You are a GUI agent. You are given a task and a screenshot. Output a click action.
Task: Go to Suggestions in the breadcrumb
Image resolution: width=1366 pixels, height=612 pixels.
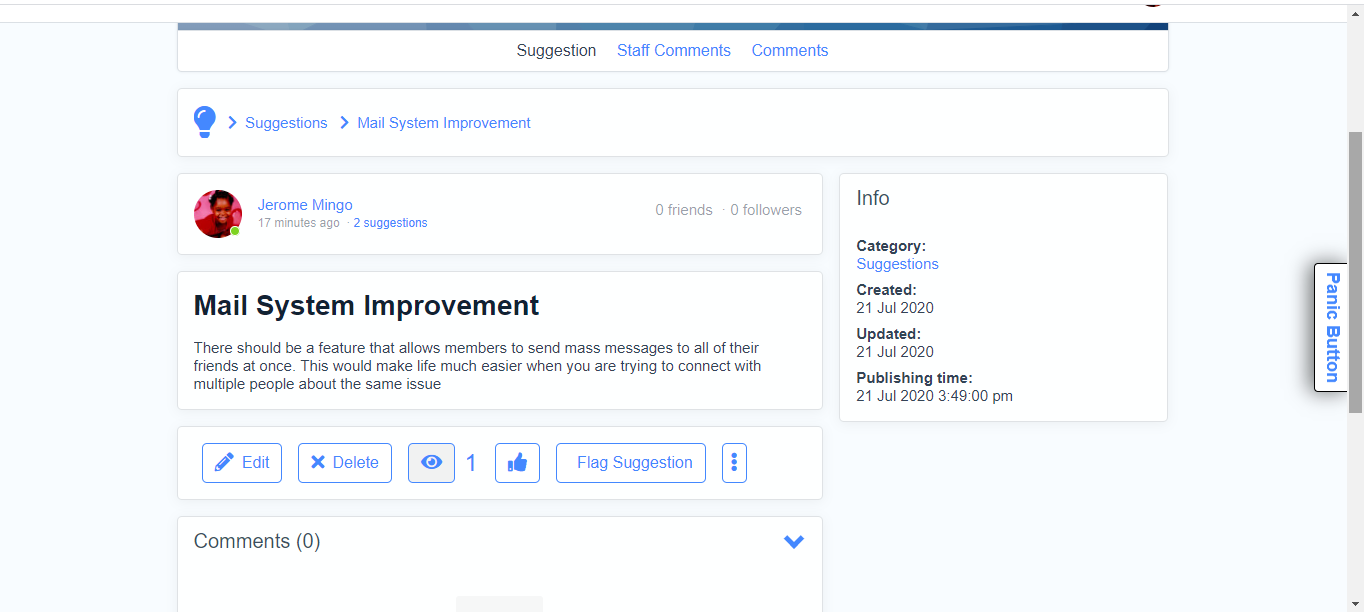286,123
